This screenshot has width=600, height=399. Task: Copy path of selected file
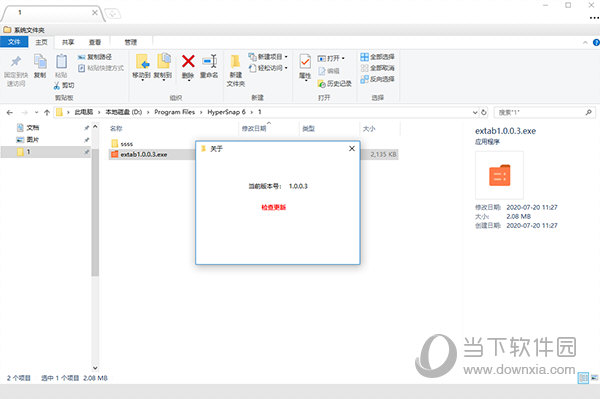(x=95, y=57)
